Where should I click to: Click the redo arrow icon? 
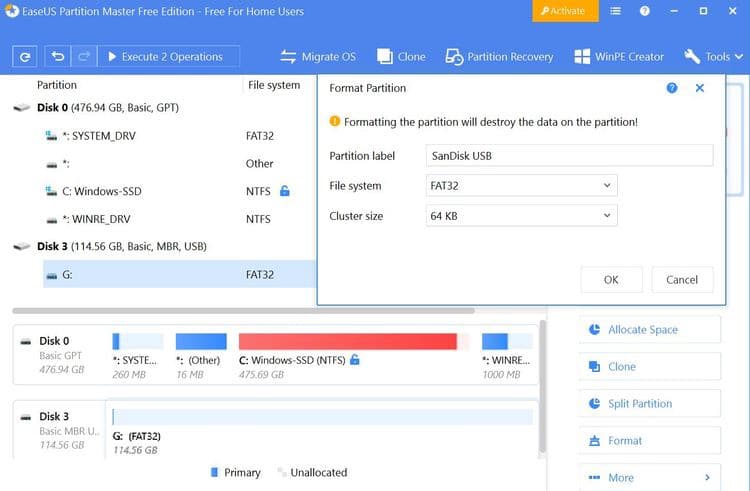tap(84, 57)
